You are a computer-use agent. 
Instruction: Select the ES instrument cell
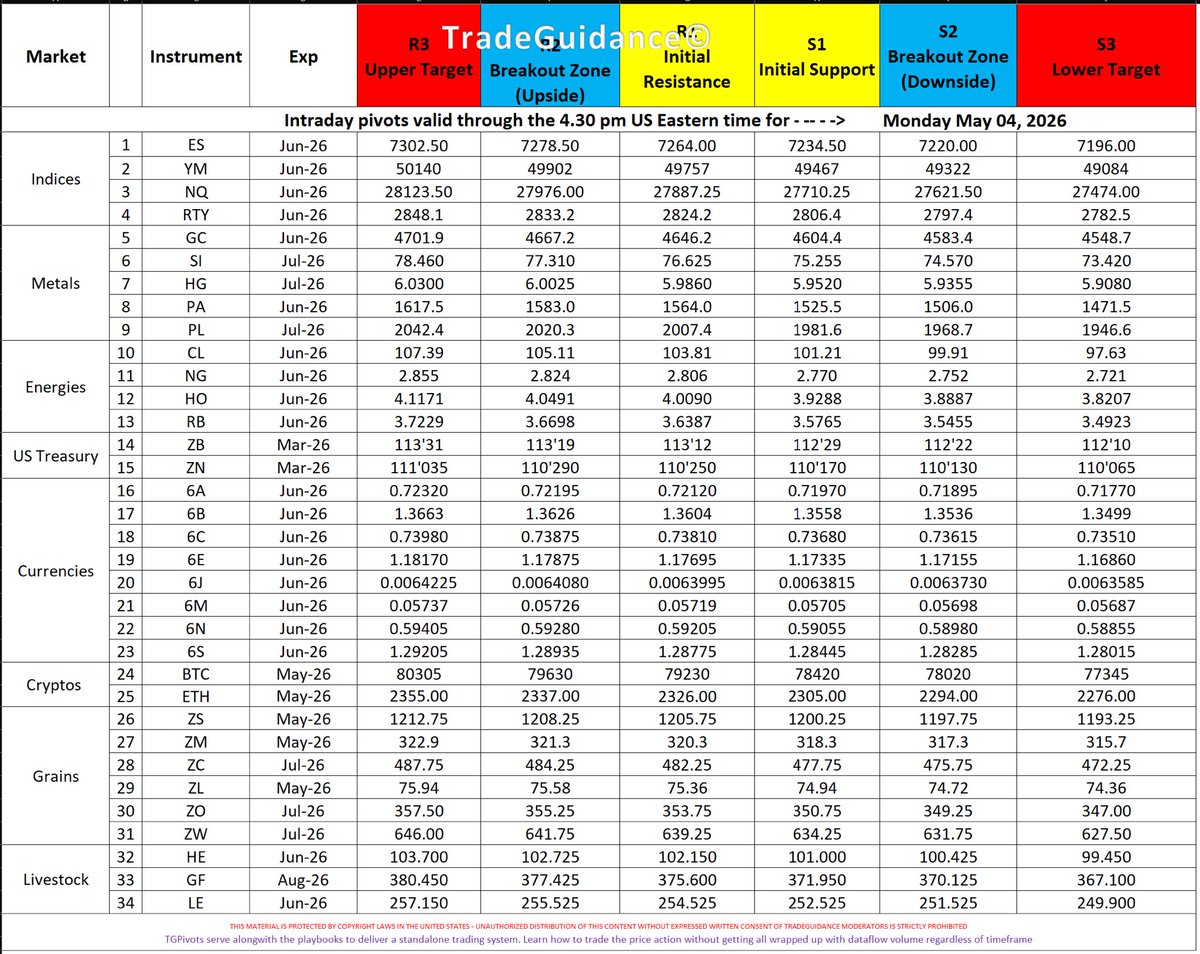pyautogui.click(x=196, y=145)
